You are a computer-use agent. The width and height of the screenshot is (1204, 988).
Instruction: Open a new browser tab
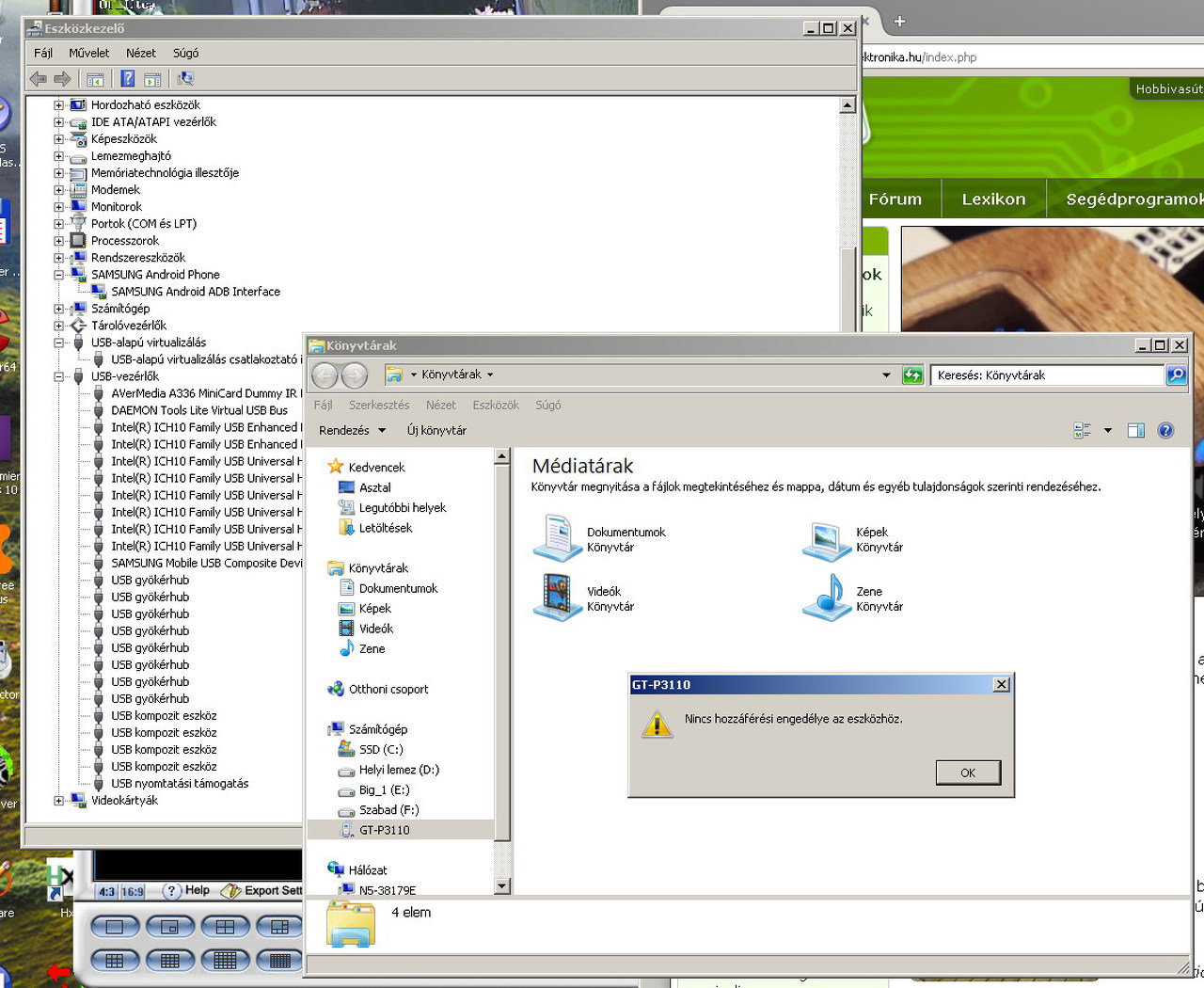pos(899,21)
